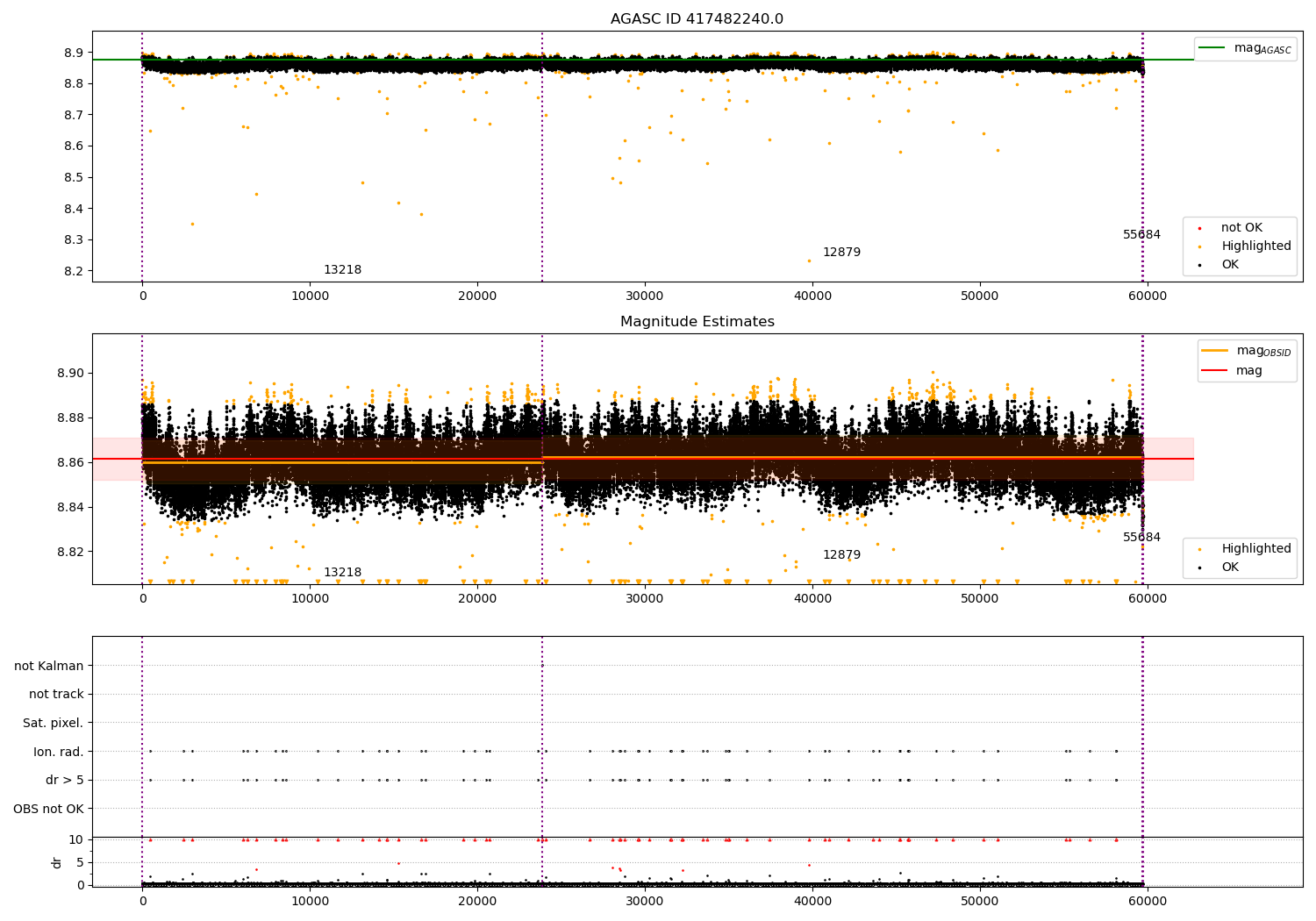Click the 'dr' axis label of the bottom strip
Viewport: 1316px width, 921px height.
pyautogui.click(x=57, y=862)
